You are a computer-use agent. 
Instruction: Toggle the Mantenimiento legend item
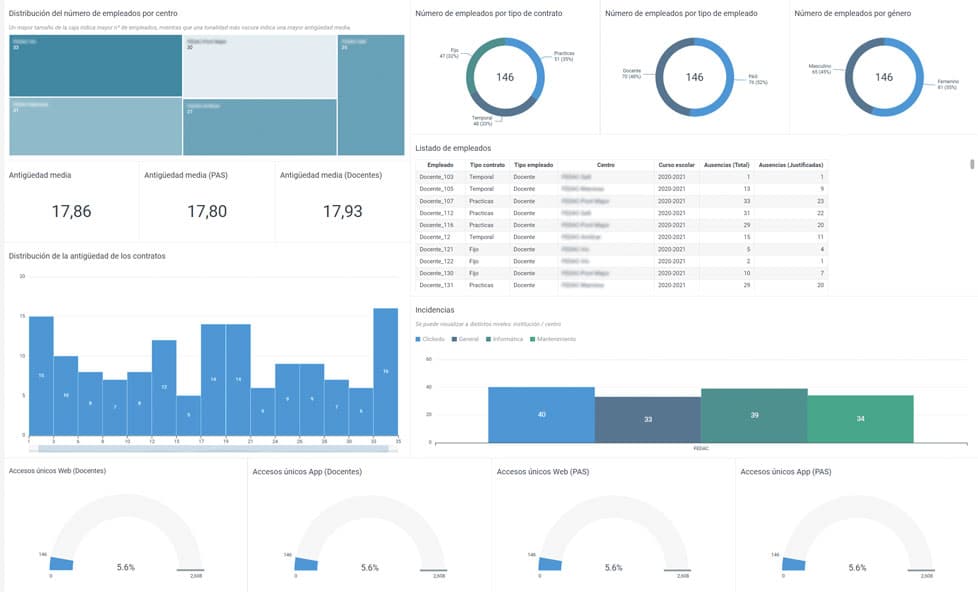553,339
